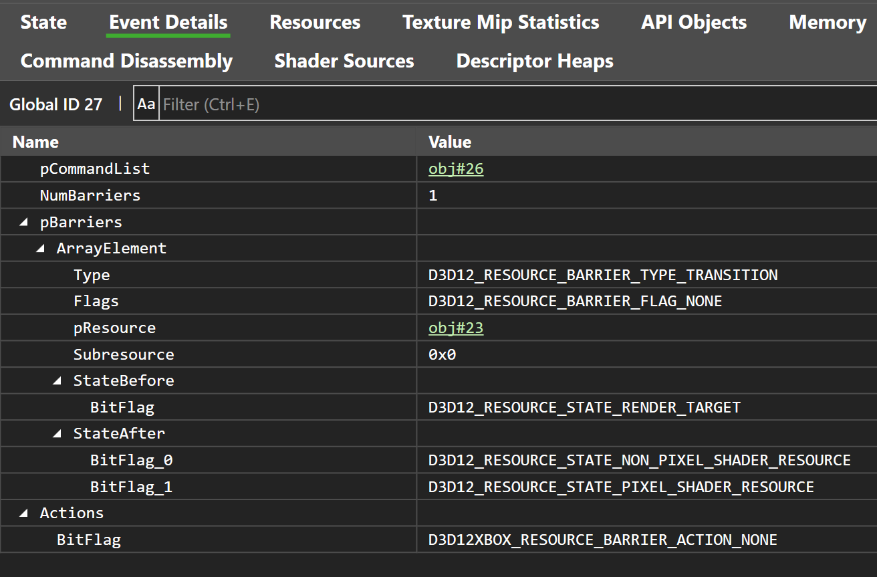877x577 pixels.
Task: Click the D3D12_RESOURCE_BARRIER_FLAG_NONE value
Action: point(575,301)
